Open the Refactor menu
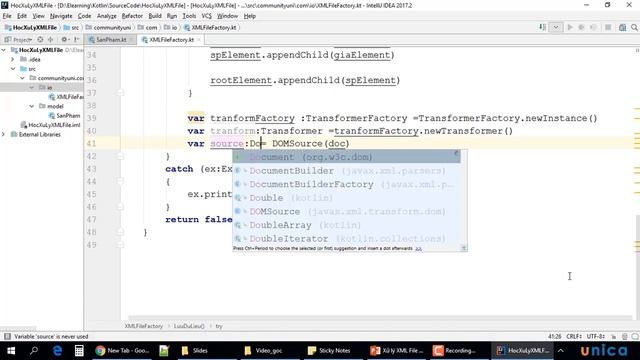 pyautogui.click(x=132, y=16)
